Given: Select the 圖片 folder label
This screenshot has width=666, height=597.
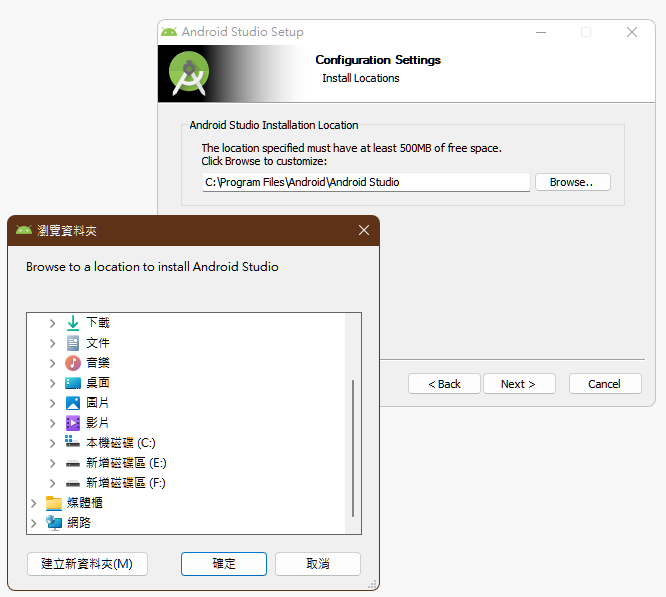Looking at the screenshot, I should [x=98, y=403].
